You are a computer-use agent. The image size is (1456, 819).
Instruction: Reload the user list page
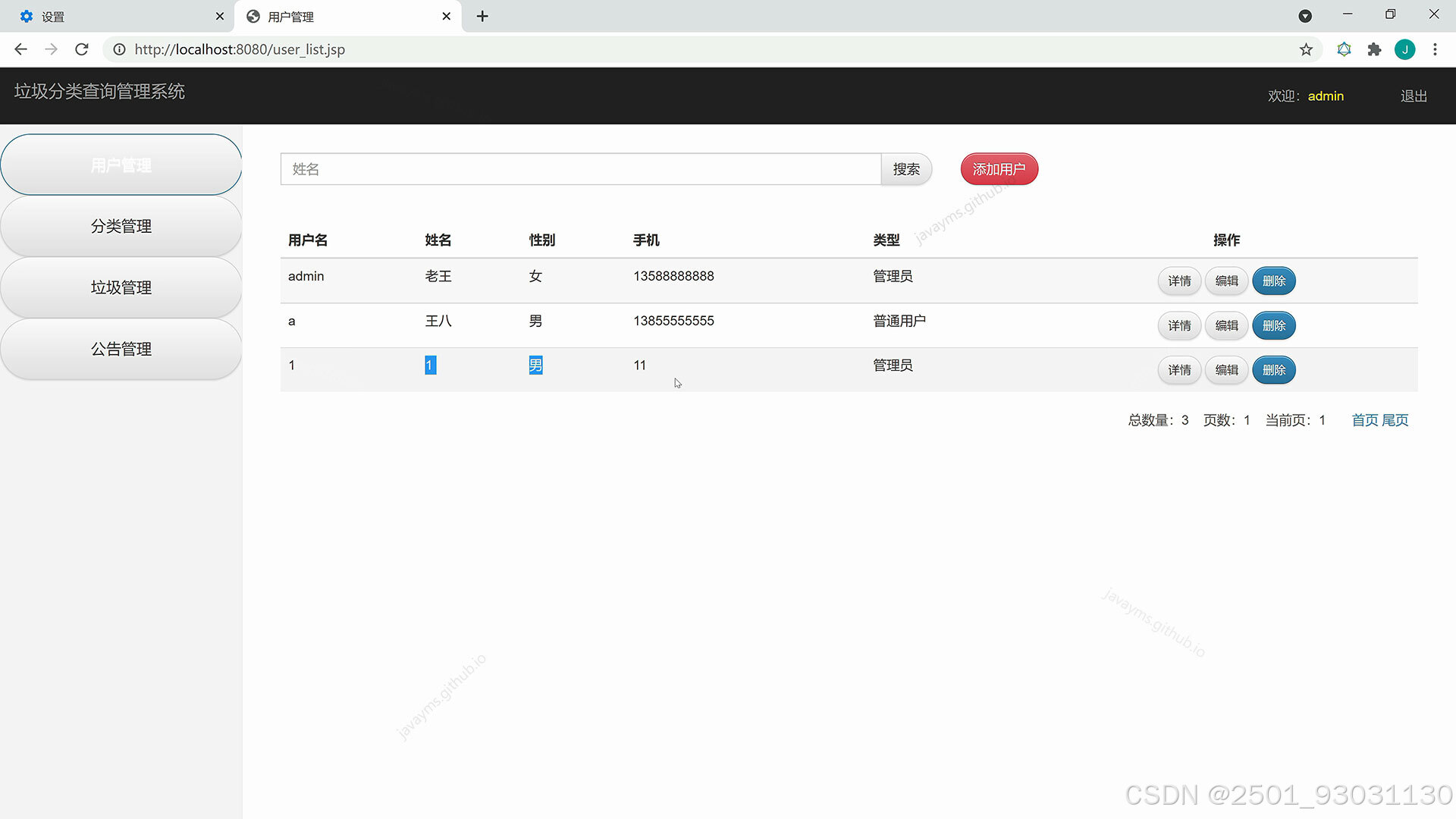pos(82,49)
